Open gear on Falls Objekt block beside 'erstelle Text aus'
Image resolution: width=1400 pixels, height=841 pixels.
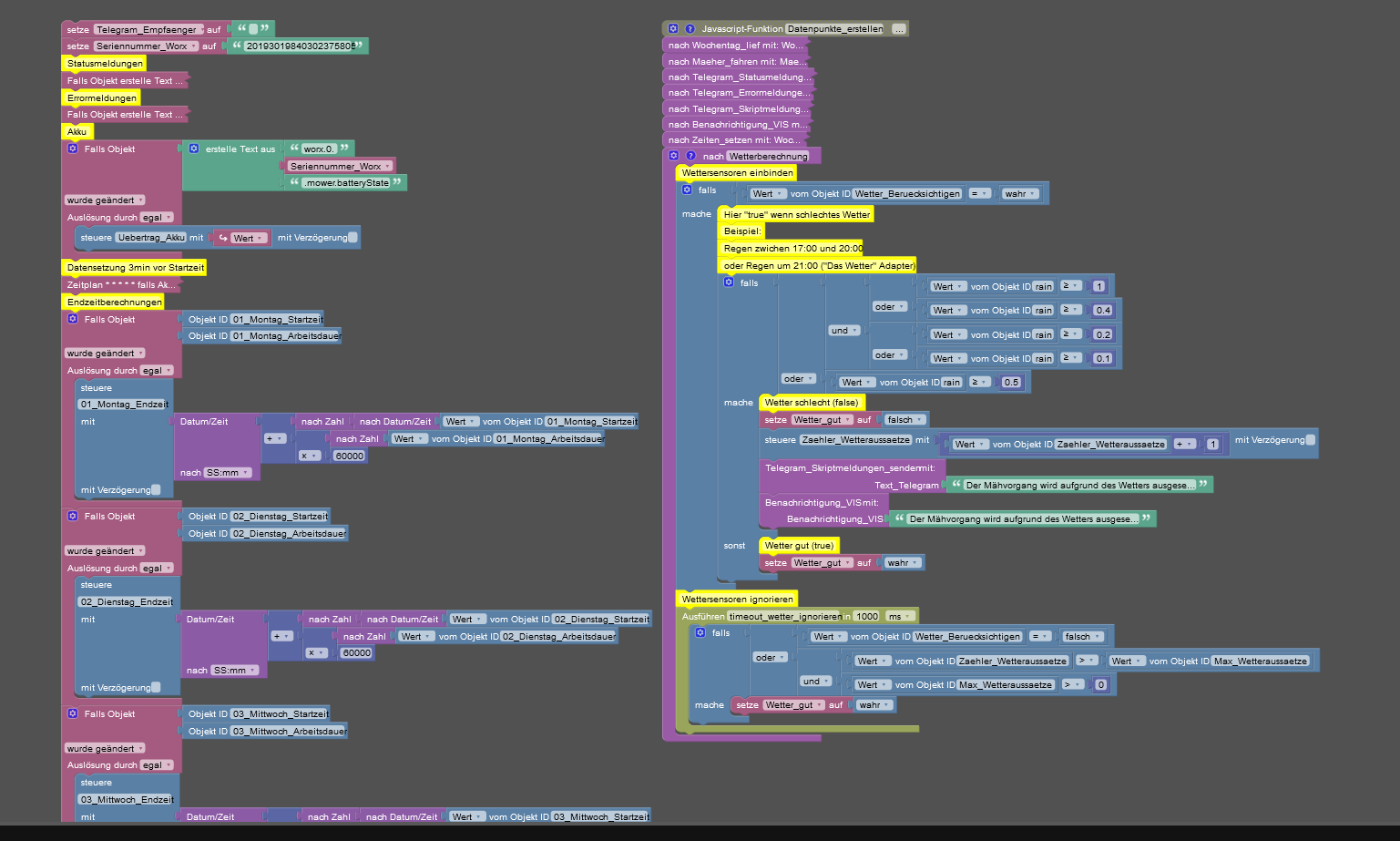[73, 149]
